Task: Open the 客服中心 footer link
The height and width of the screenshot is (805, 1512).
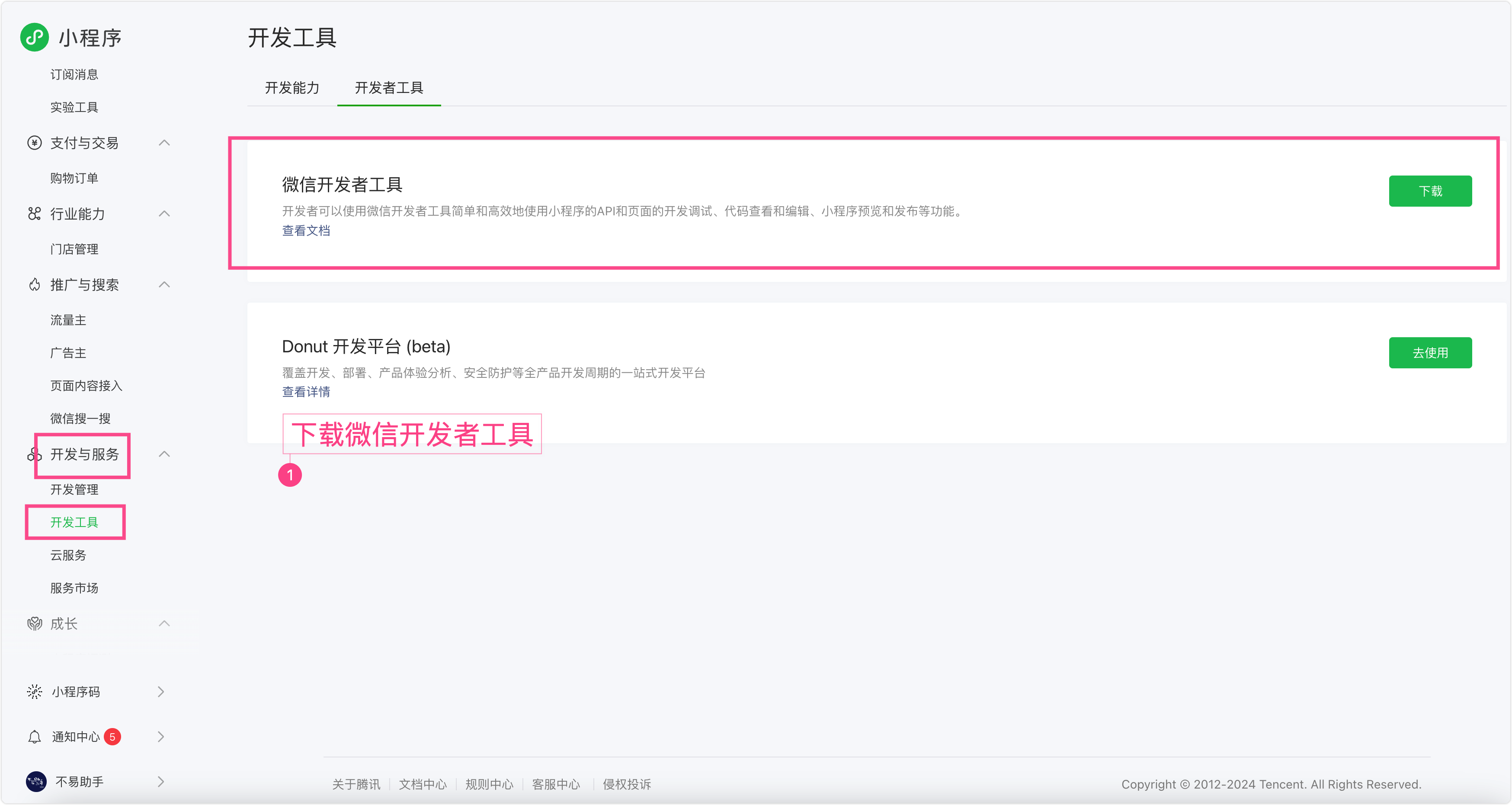Action: 556,784
